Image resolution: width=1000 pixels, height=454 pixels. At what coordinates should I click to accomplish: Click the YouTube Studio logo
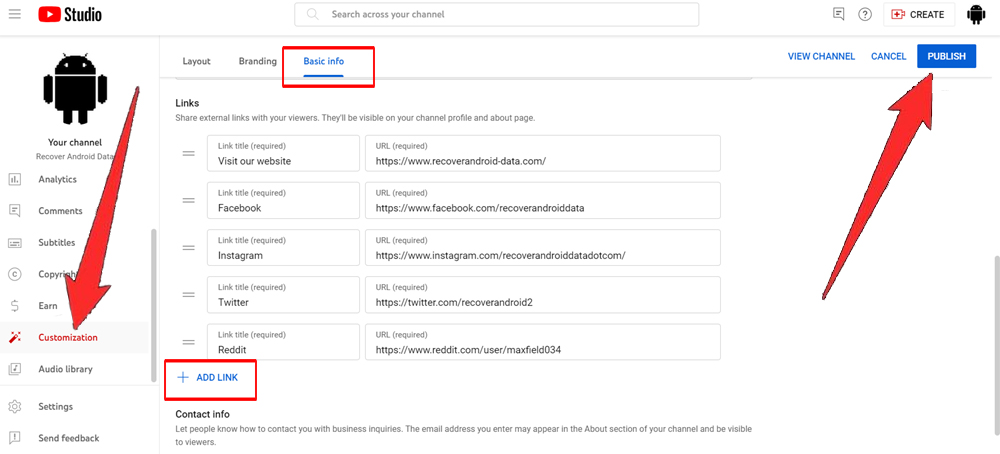pos(70,15)
